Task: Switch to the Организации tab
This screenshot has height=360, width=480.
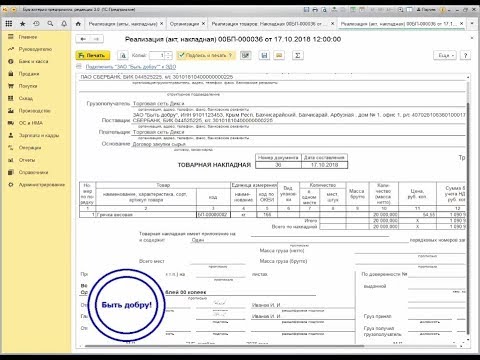Action: (184, 24)
